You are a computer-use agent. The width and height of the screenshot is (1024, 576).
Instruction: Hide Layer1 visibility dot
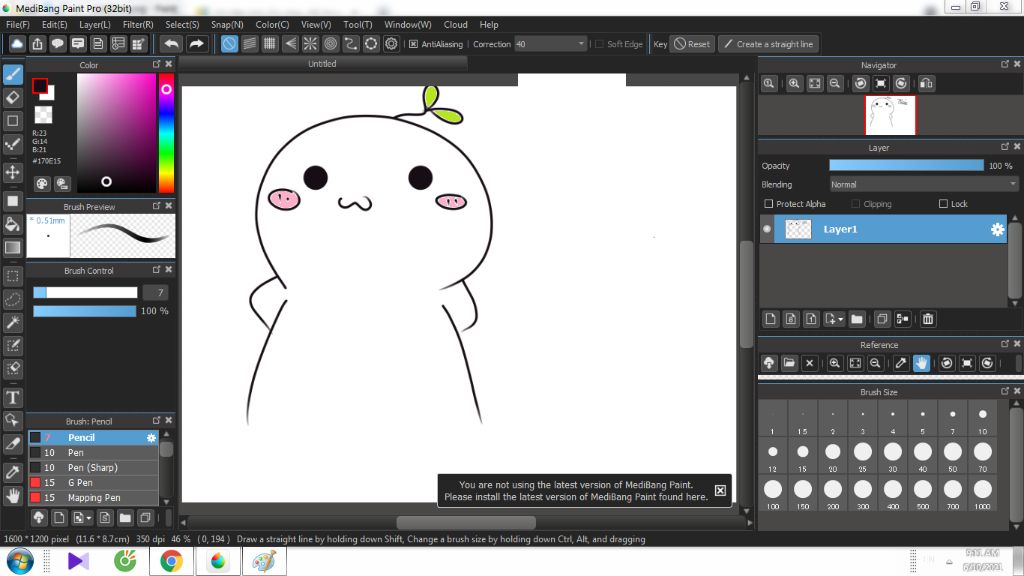click(x=767, y=229)
